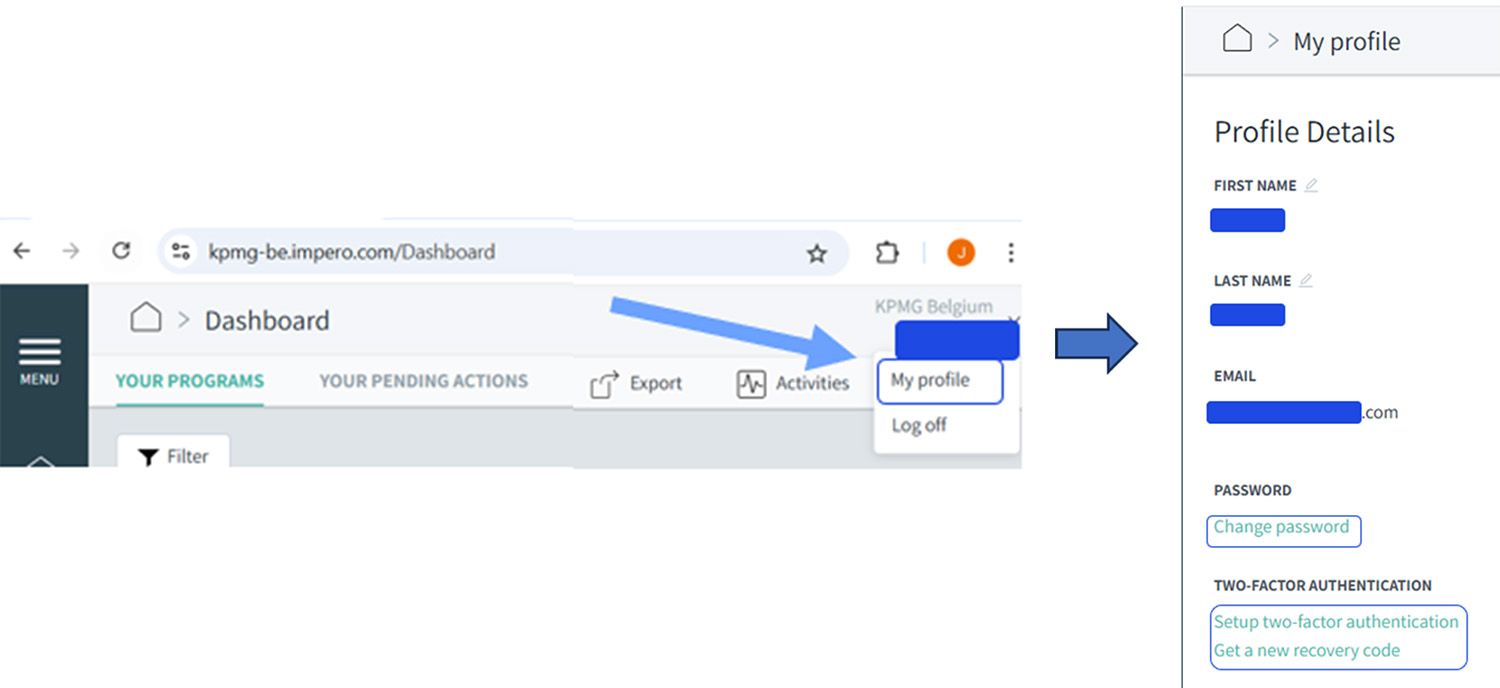Open site information icon in address bar
This screenshot has height=688, width=1500.
(181, 252)
